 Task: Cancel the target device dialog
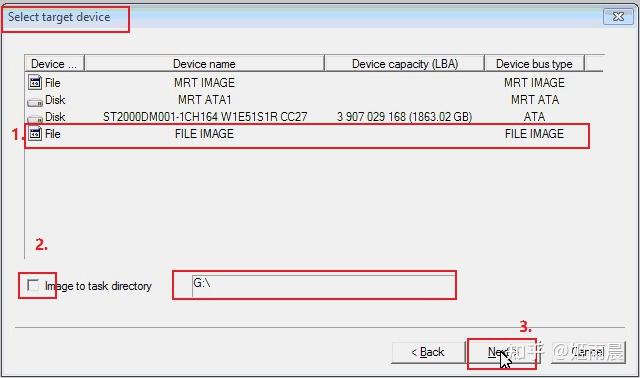coord(588,352)
